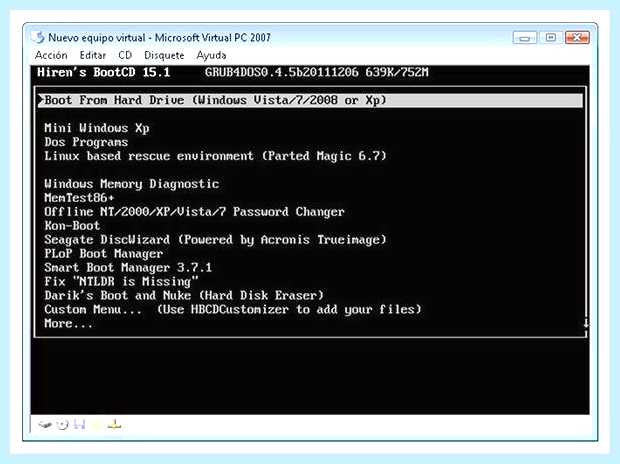Select Kon-Boot entry

point(72,225)
